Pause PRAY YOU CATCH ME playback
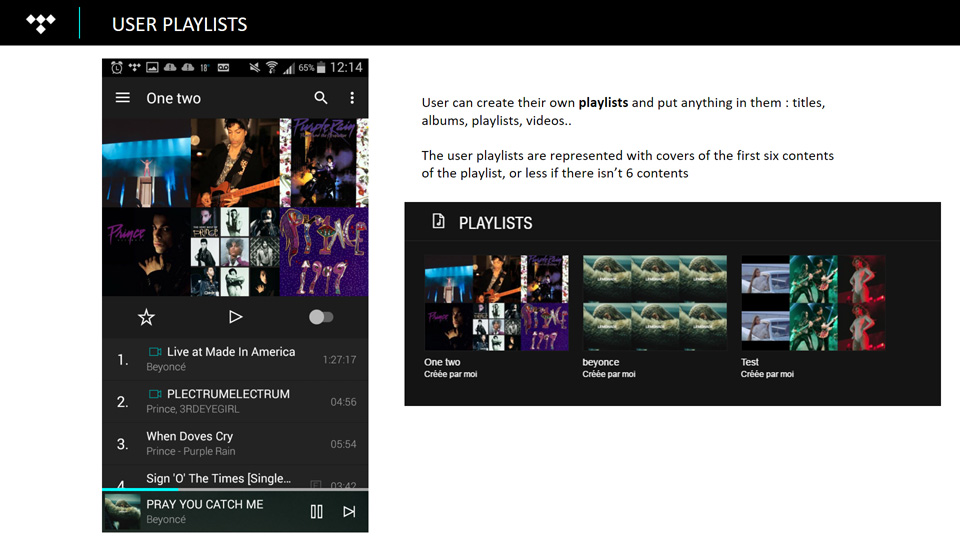The height and width of the screenshot is (540, 960). click(317, 511)
